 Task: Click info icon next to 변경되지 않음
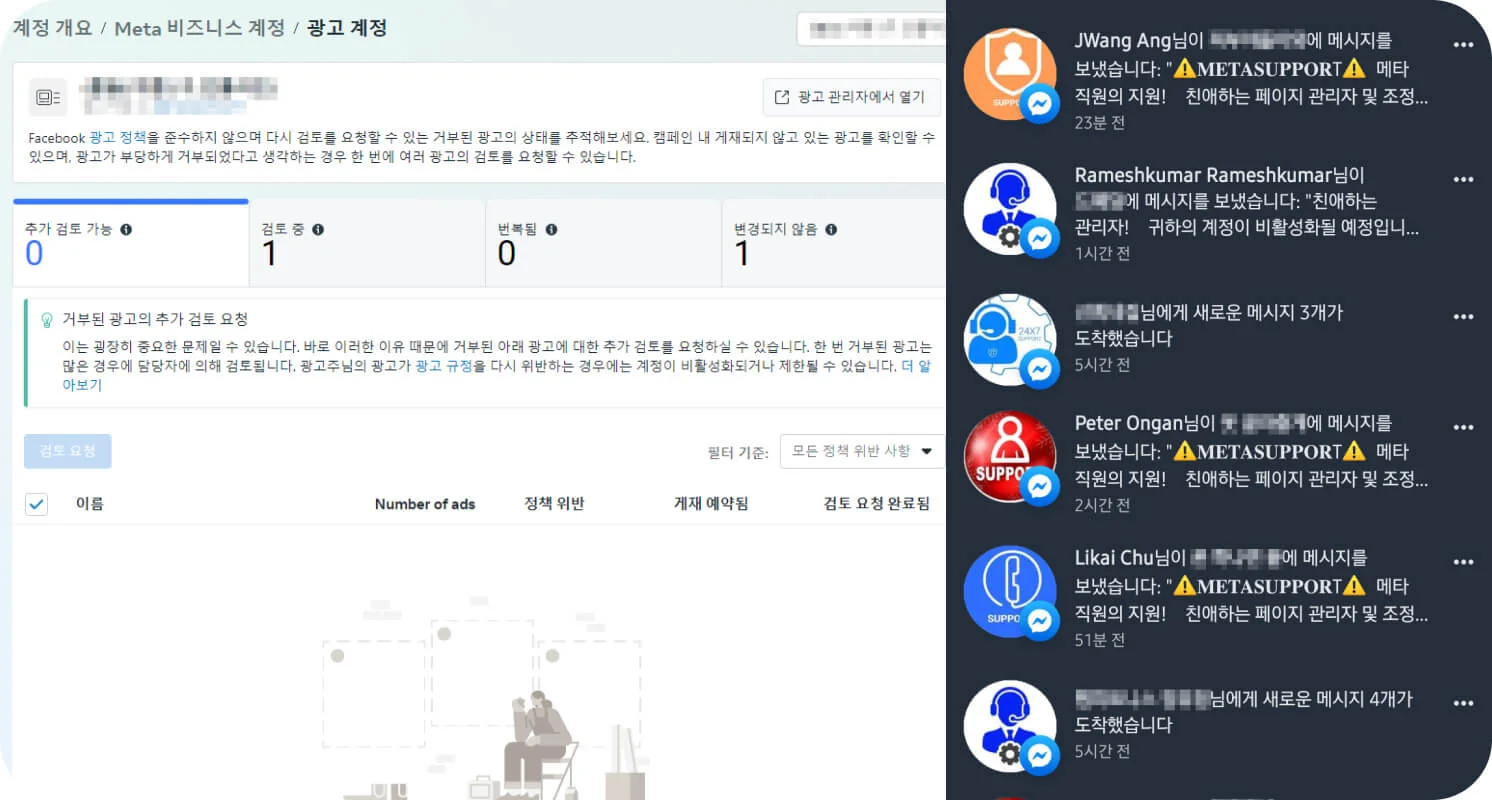point(831,229)
